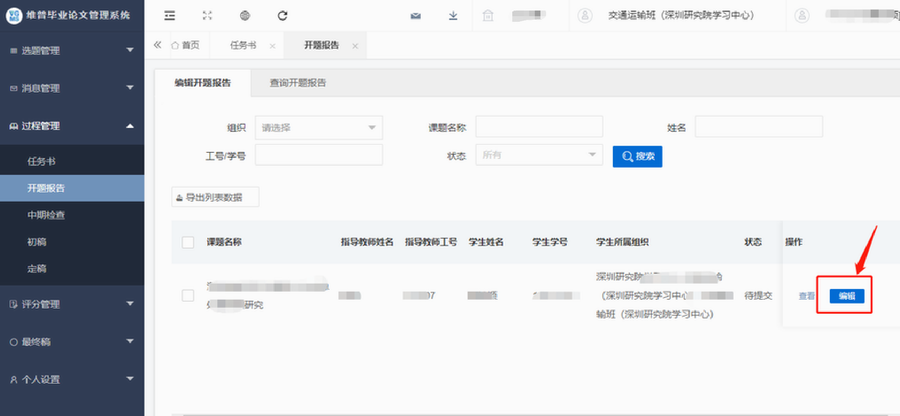
Task: Click the menu collapse icon in top bar
Action: click(169, 15)
